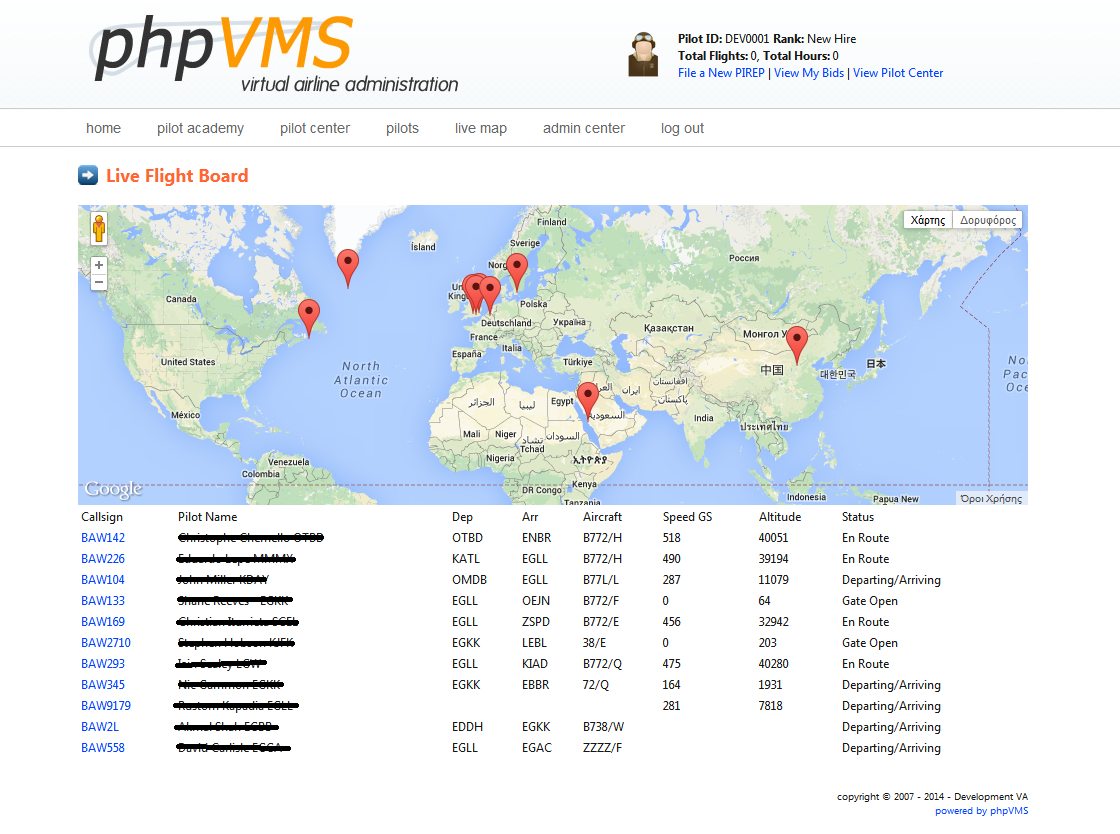Click the phpVMS logo

[275, 54]
